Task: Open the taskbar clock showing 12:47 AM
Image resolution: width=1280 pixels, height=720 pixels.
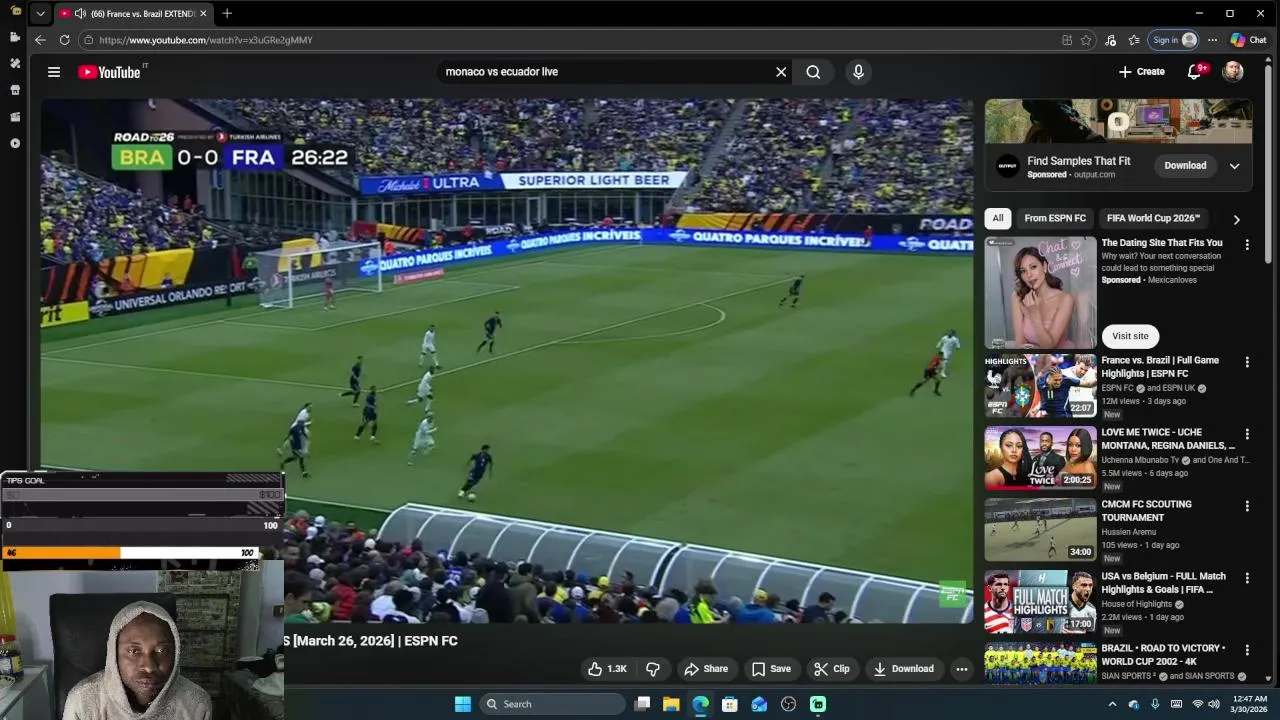Action: [1248, 704]
